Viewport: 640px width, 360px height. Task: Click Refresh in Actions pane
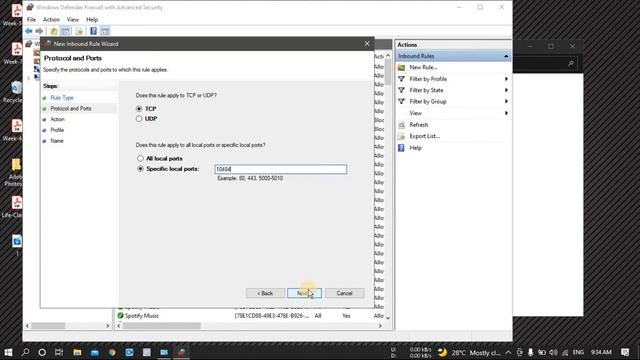419,125
